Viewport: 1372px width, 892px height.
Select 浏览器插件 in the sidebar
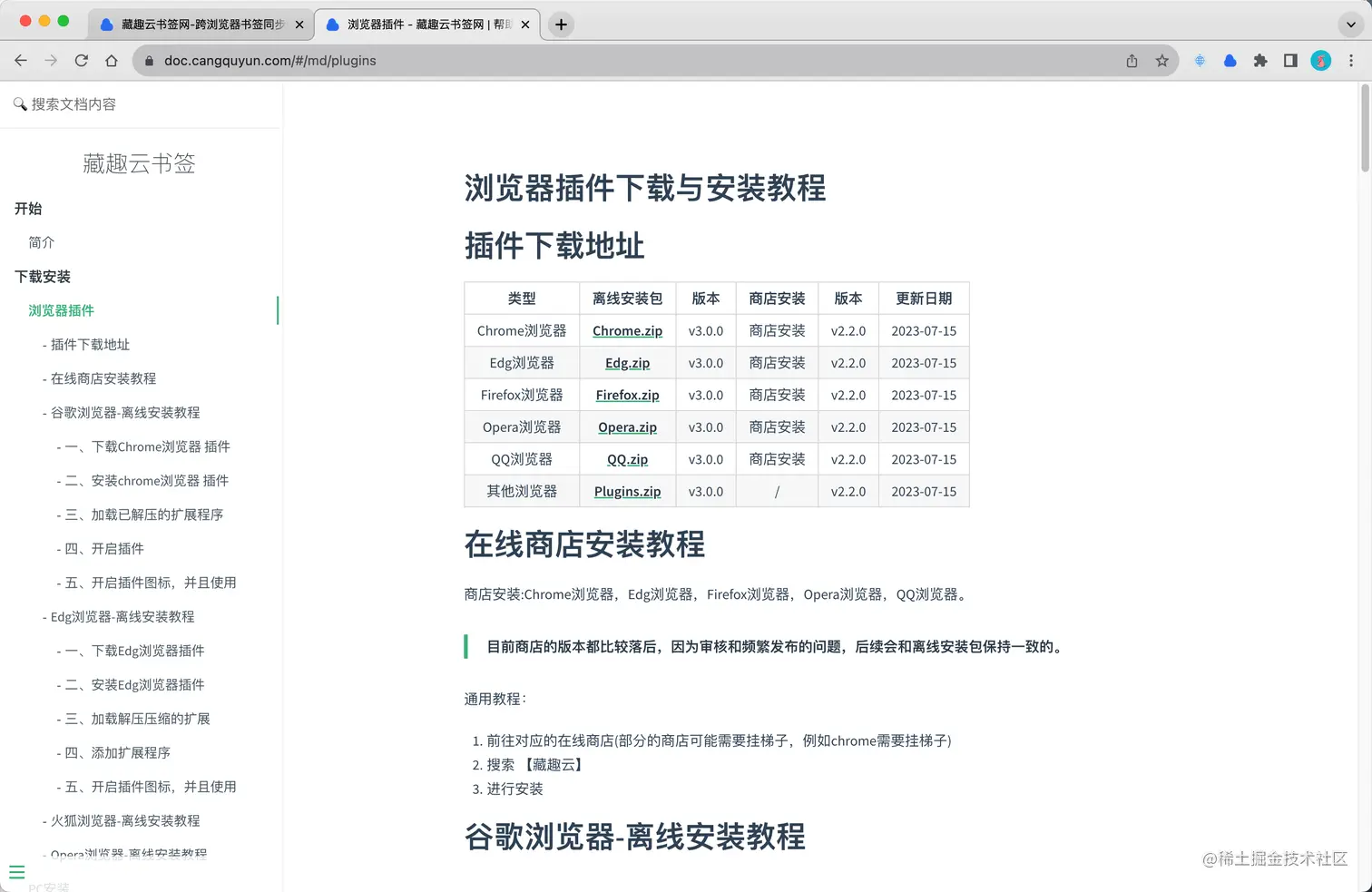(61, 310)
